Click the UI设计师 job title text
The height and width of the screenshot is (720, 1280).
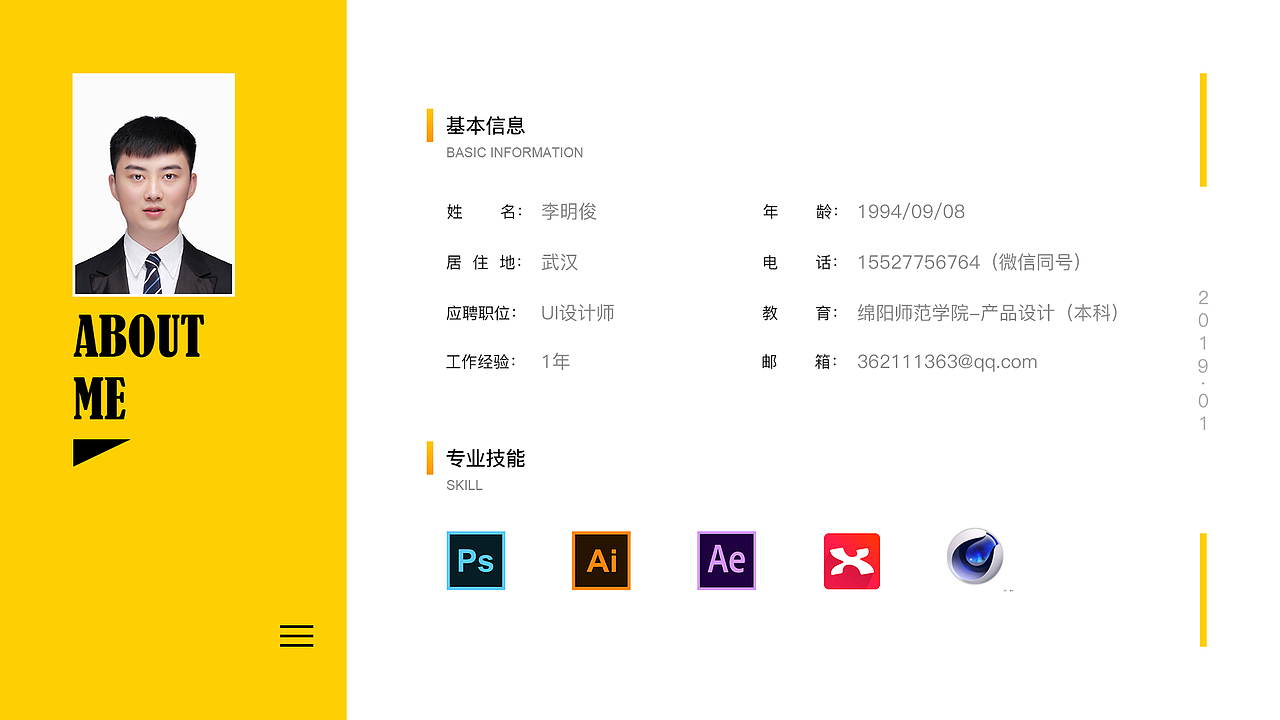[x=577, y=313]
